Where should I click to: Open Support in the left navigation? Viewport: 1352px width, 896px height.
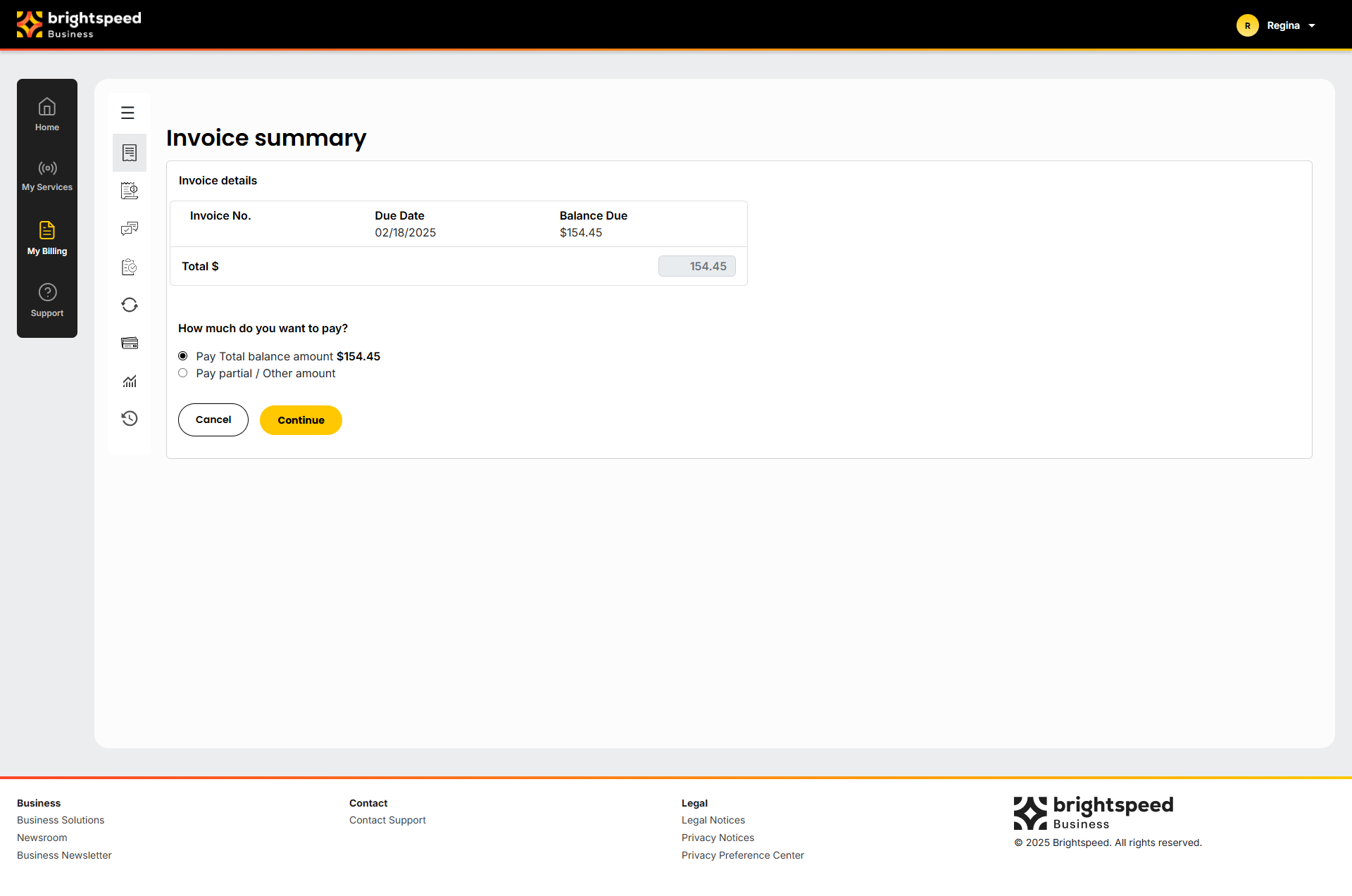pos(47,301)
